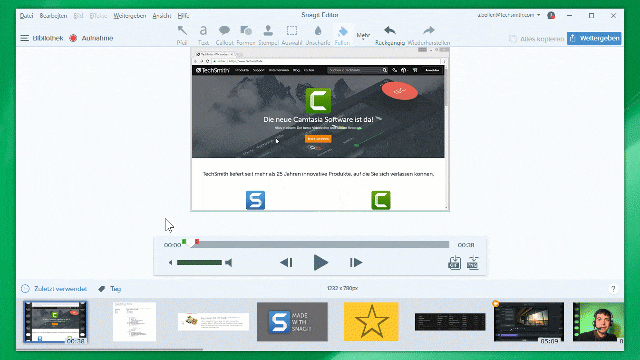
Task: Click the 00:38 duration label
Action: click(x=466, y=245)
